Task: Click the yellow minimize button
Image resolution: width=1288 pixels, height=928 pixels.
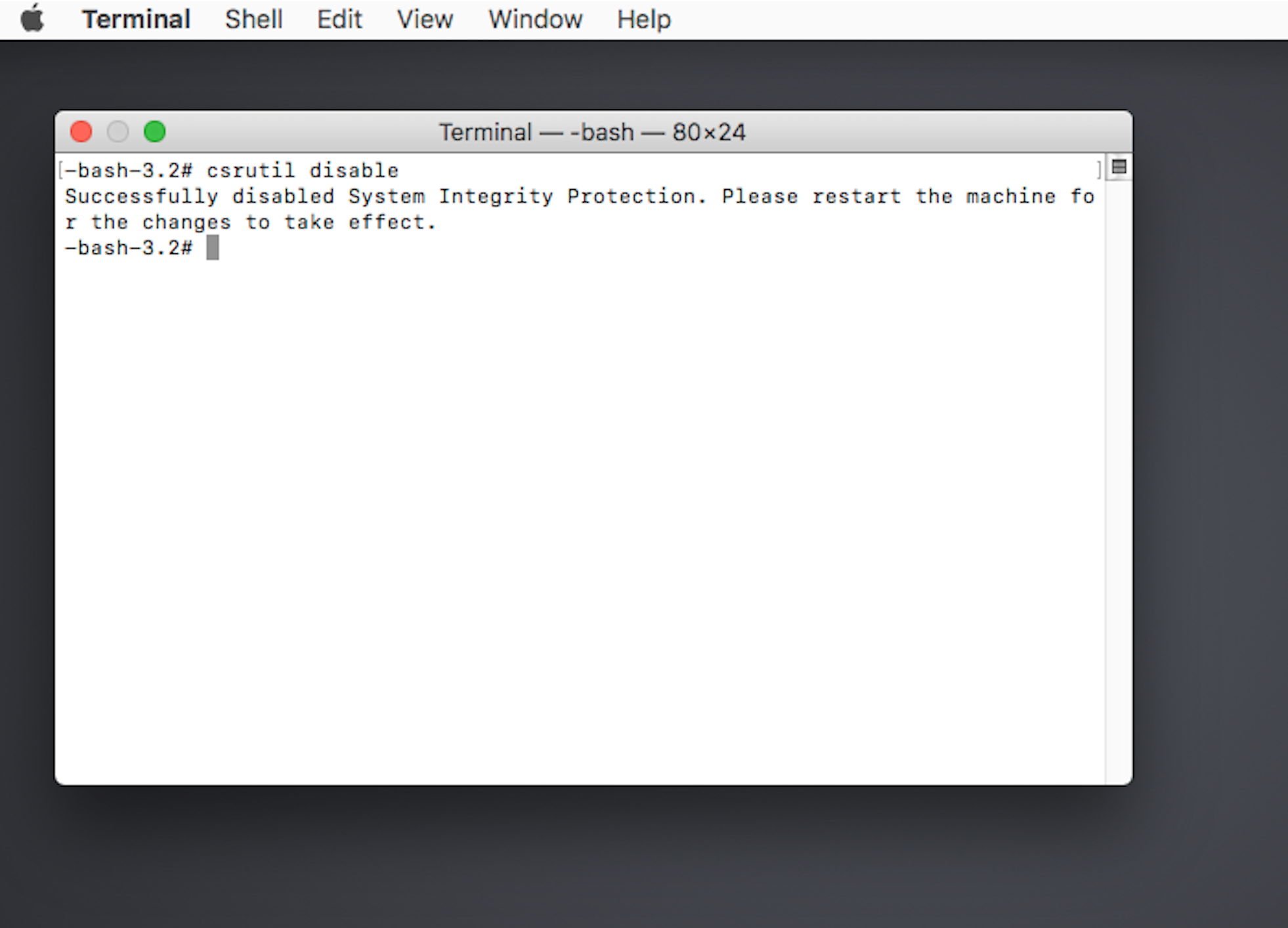Action: [x=119, y=132]
